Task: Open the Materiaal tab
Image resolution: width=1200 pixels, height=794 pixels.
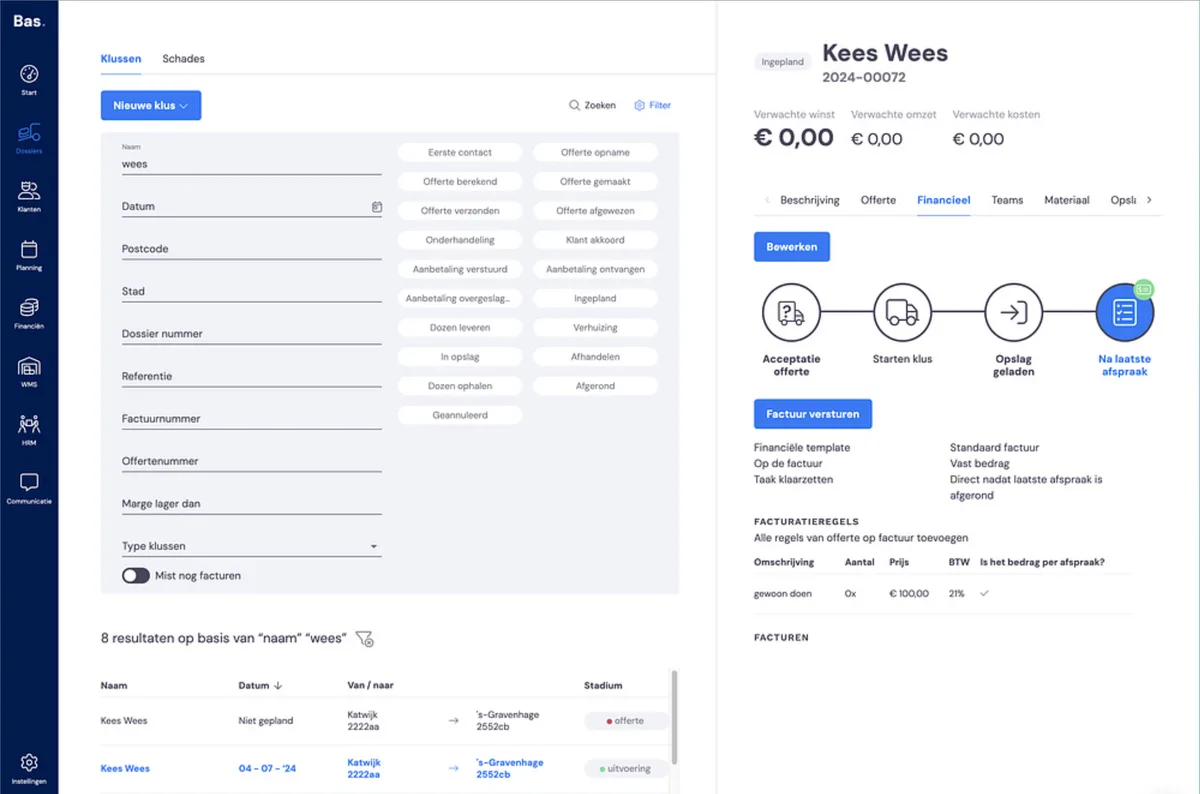Action: pos(1067,200)
